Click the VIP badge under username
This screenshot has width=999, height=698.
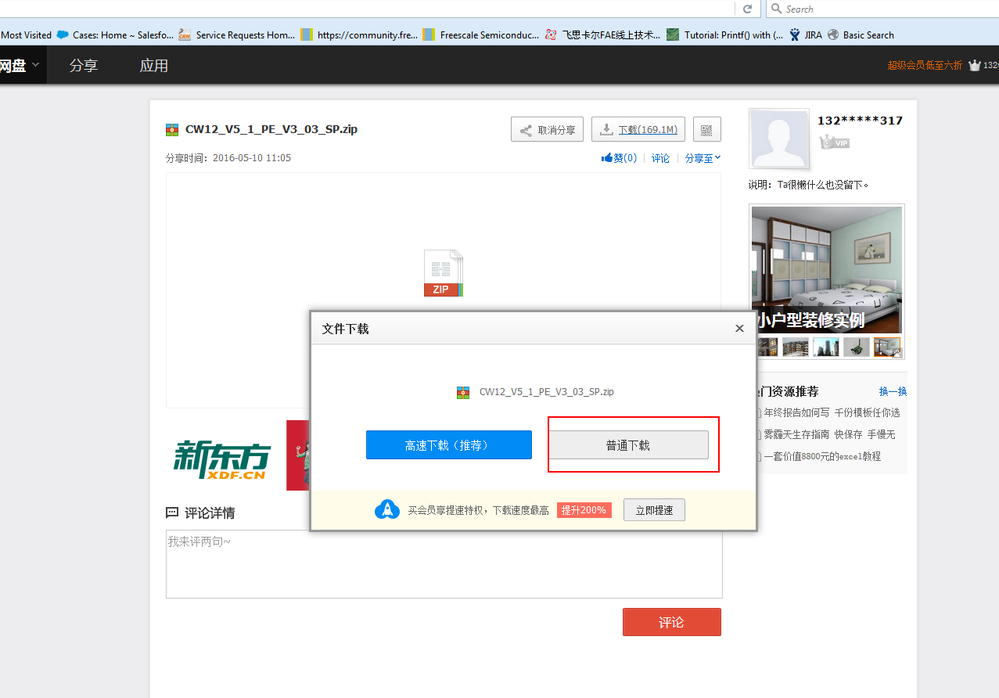[834, 142]
